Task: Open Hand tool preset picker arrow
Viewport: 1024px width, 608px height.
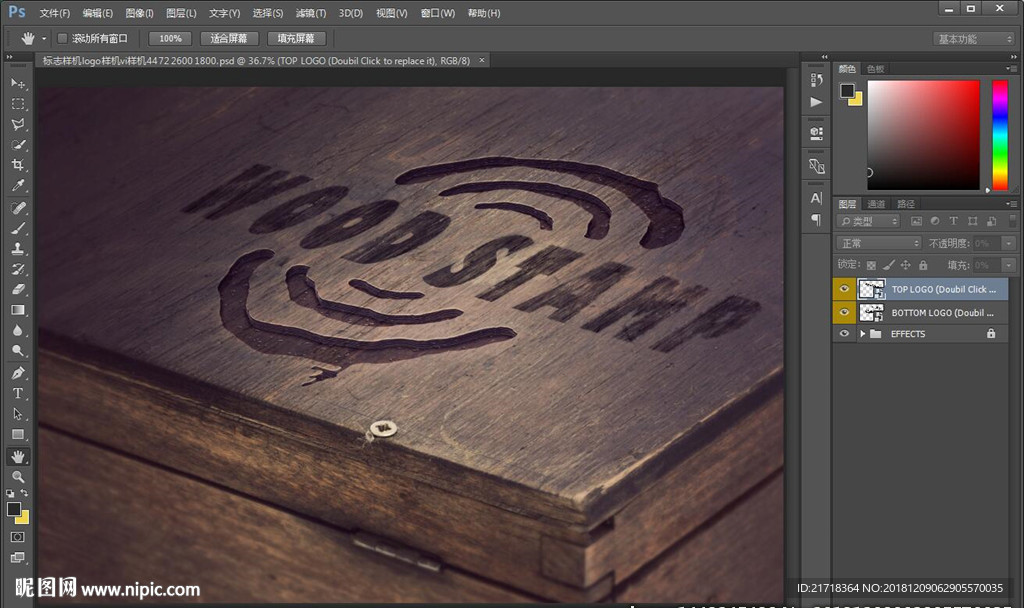Action: click(x=44, y=39)
